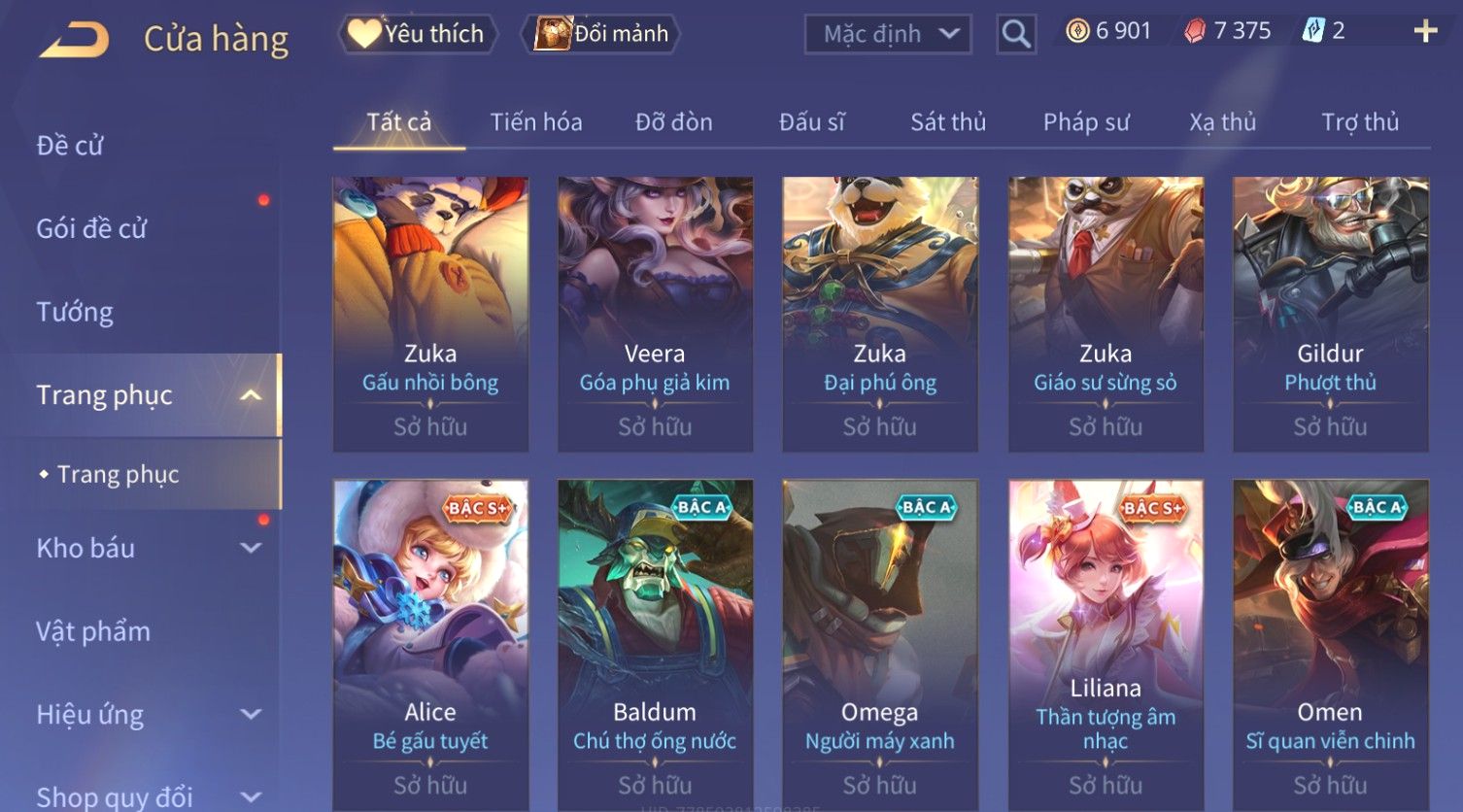The image size is (1463, 812).
Task: Expand the Kho báu sidebar section
Action: (251, 548)
